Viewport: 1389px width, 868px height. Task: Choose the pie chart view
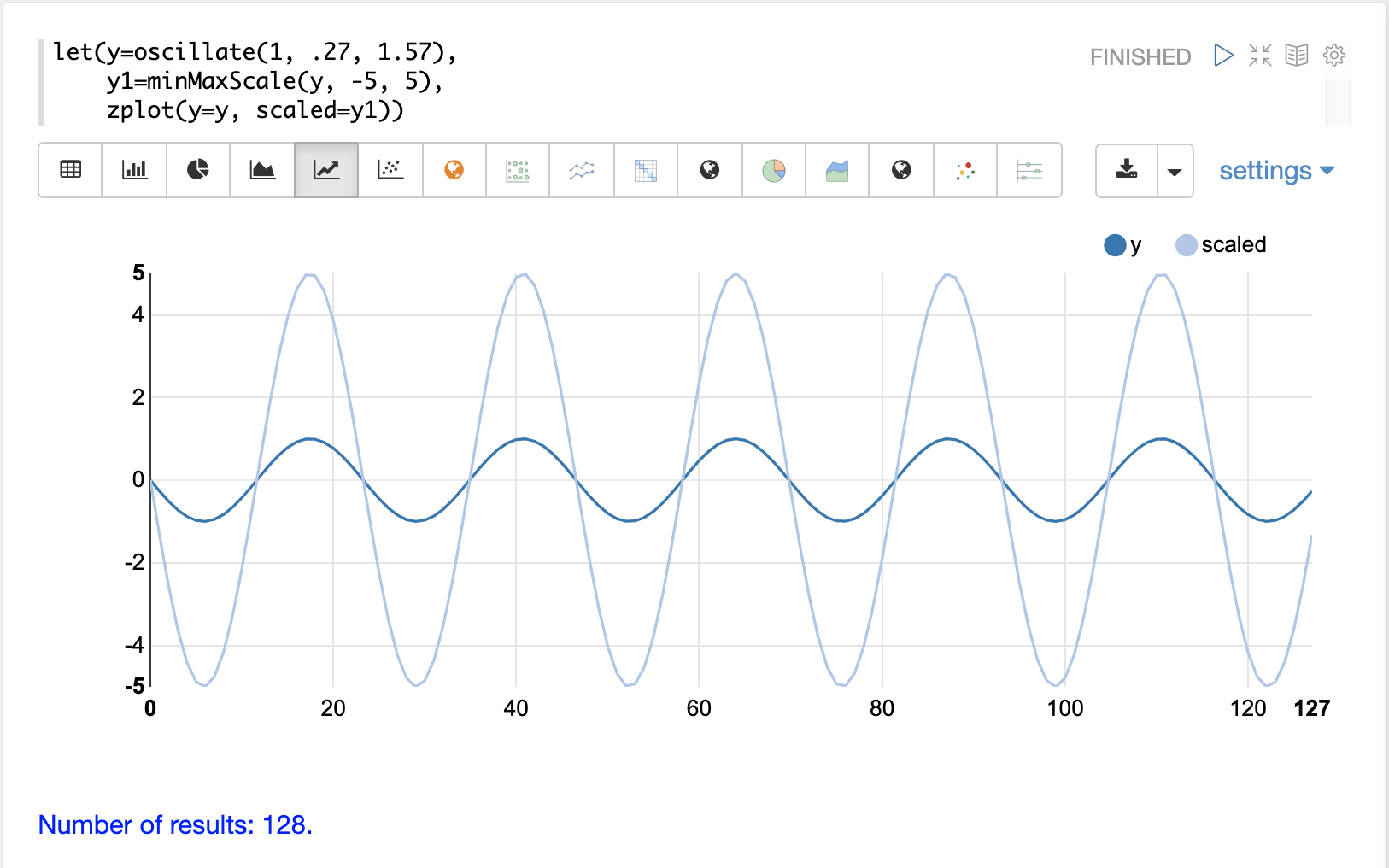coord(198,170)
